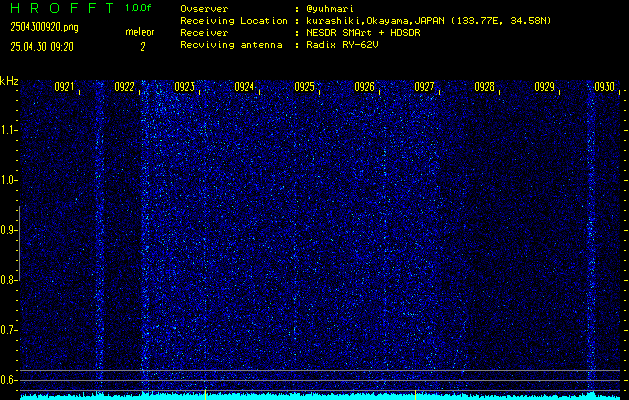
Task: Click the version label 1.0.0f
Action: pyautogui.click(x=138, y=8)
